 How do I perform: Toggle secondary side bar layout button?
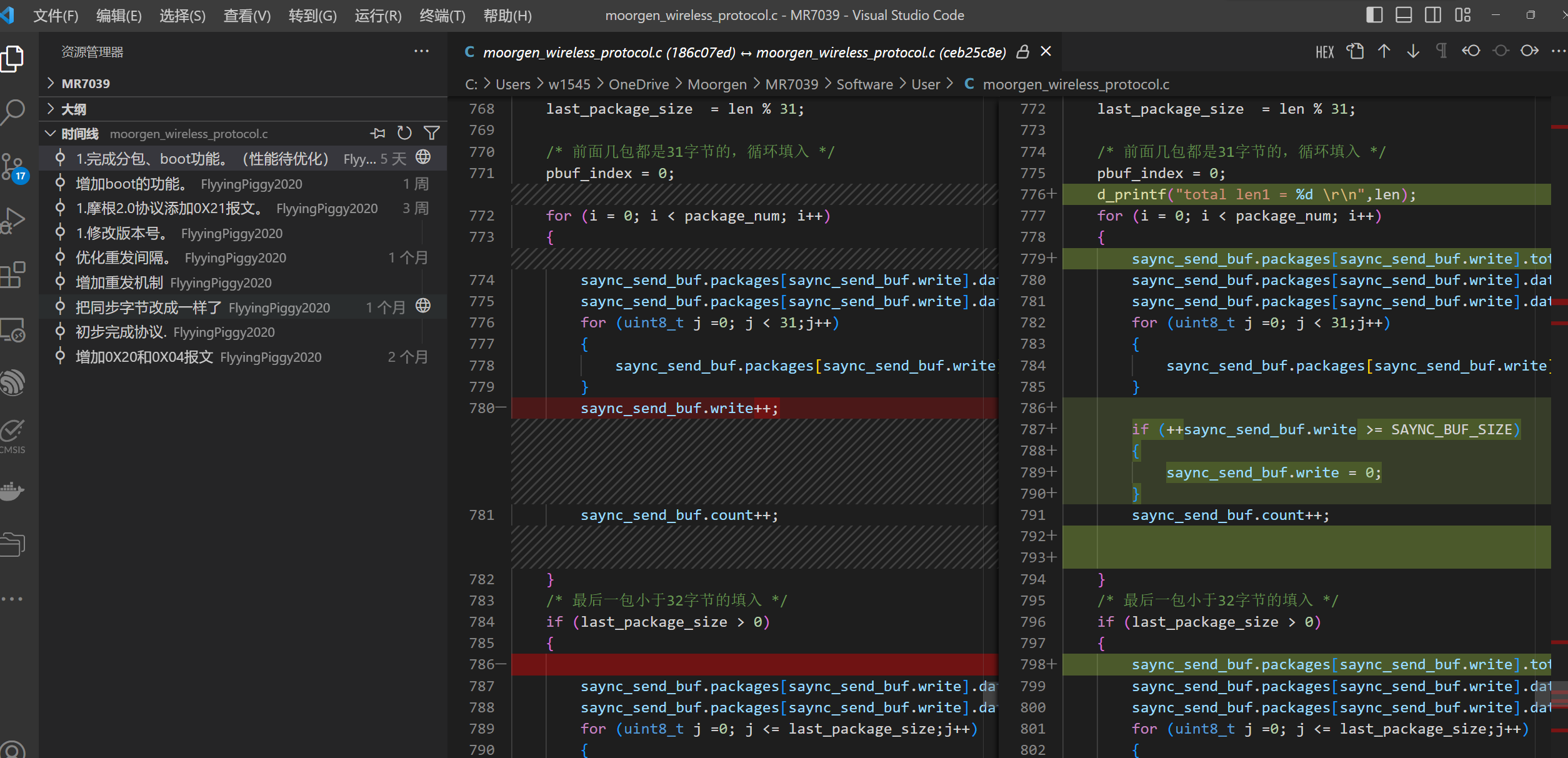coord(1433,15)
